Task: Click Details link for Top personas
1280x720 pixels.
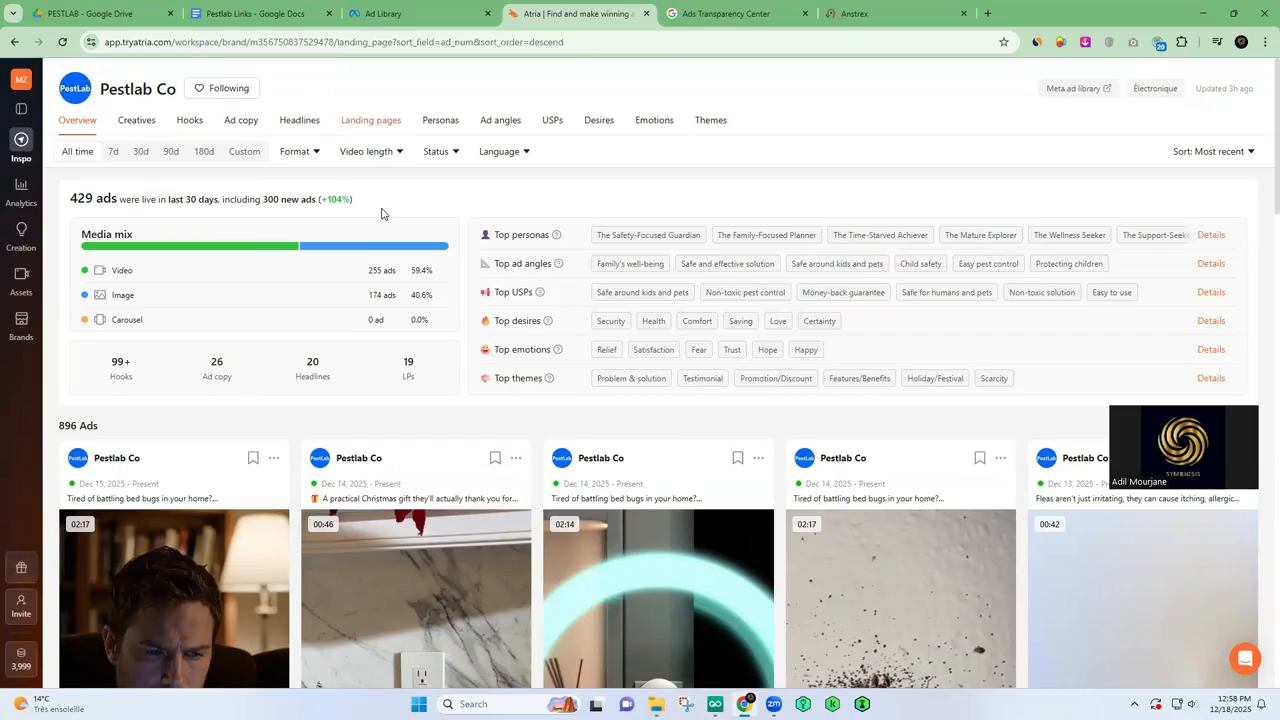Action: pos(1210,235)
